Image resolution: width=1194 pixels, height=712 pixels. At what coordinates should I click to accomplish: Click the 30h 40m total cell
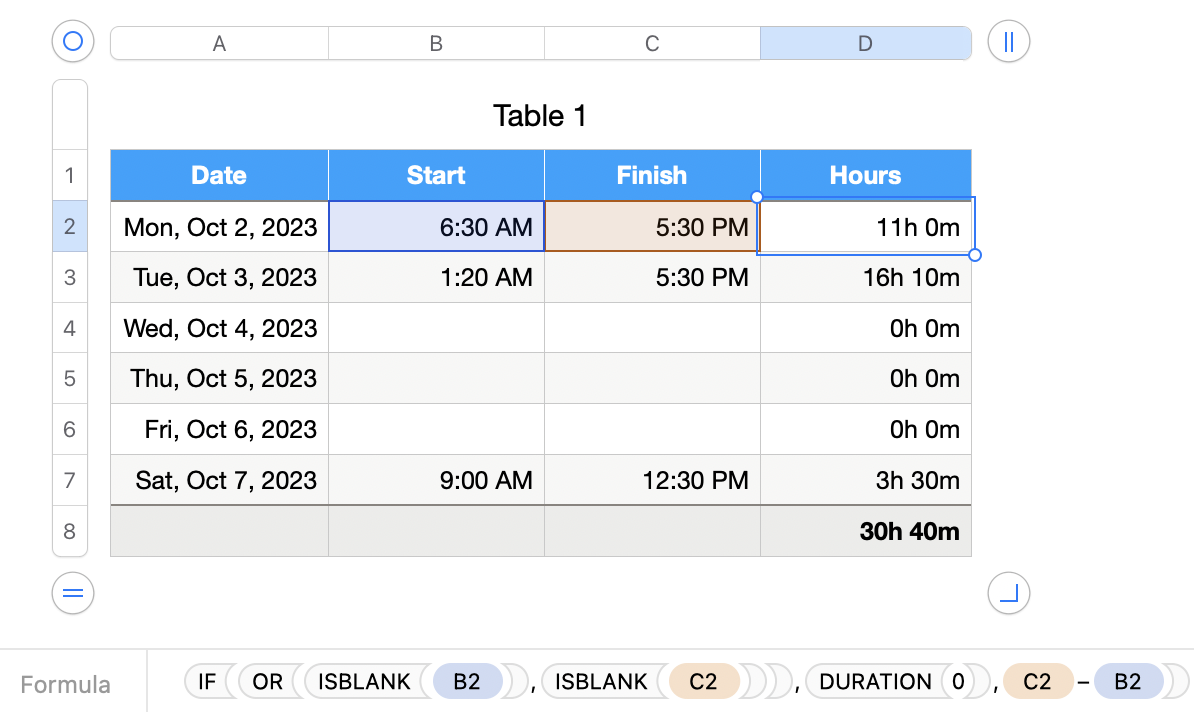tap(865, 531)
